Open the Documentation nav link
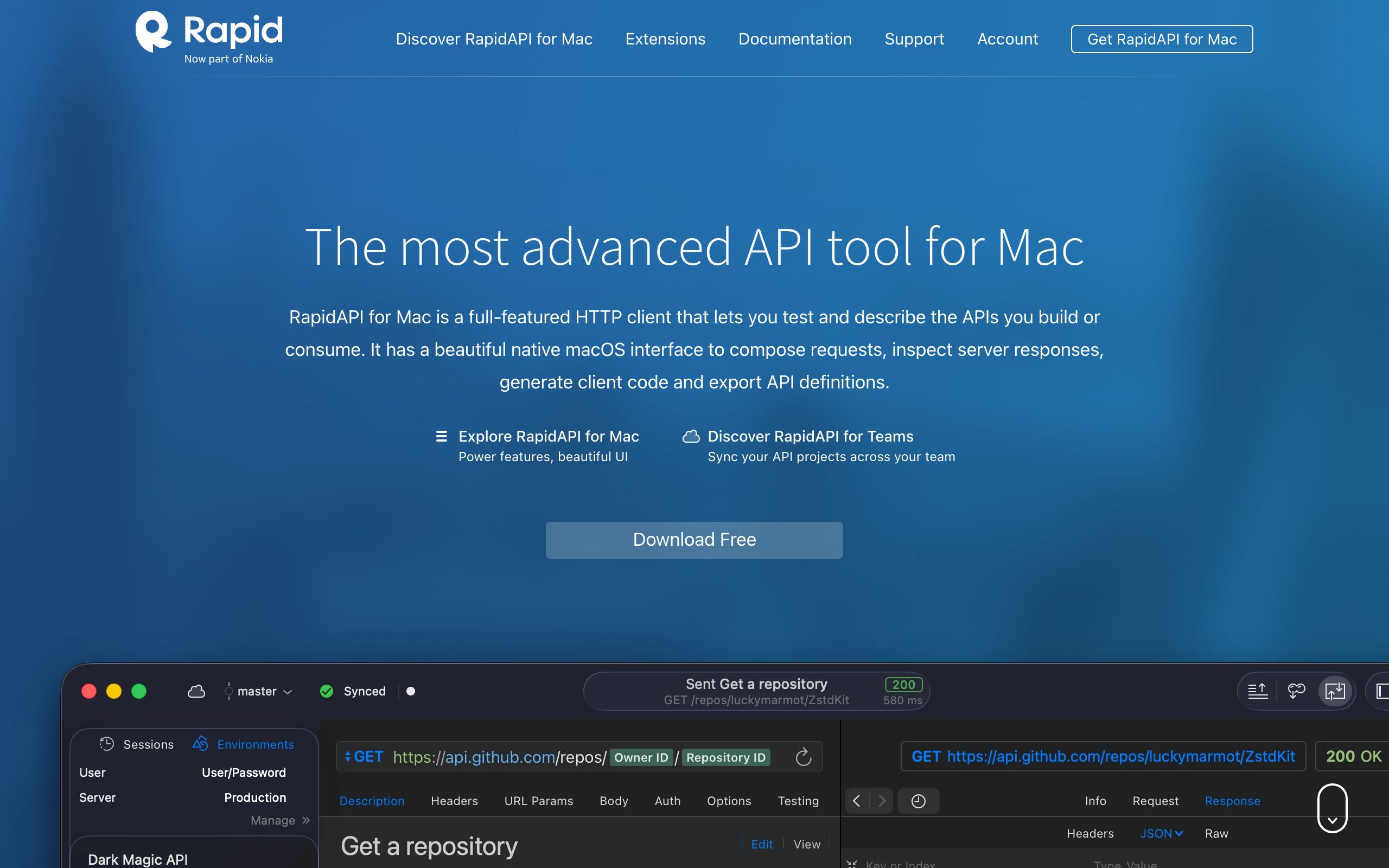Image resolution: width=1389 pixels, height=868 pixels. (794, 39)
